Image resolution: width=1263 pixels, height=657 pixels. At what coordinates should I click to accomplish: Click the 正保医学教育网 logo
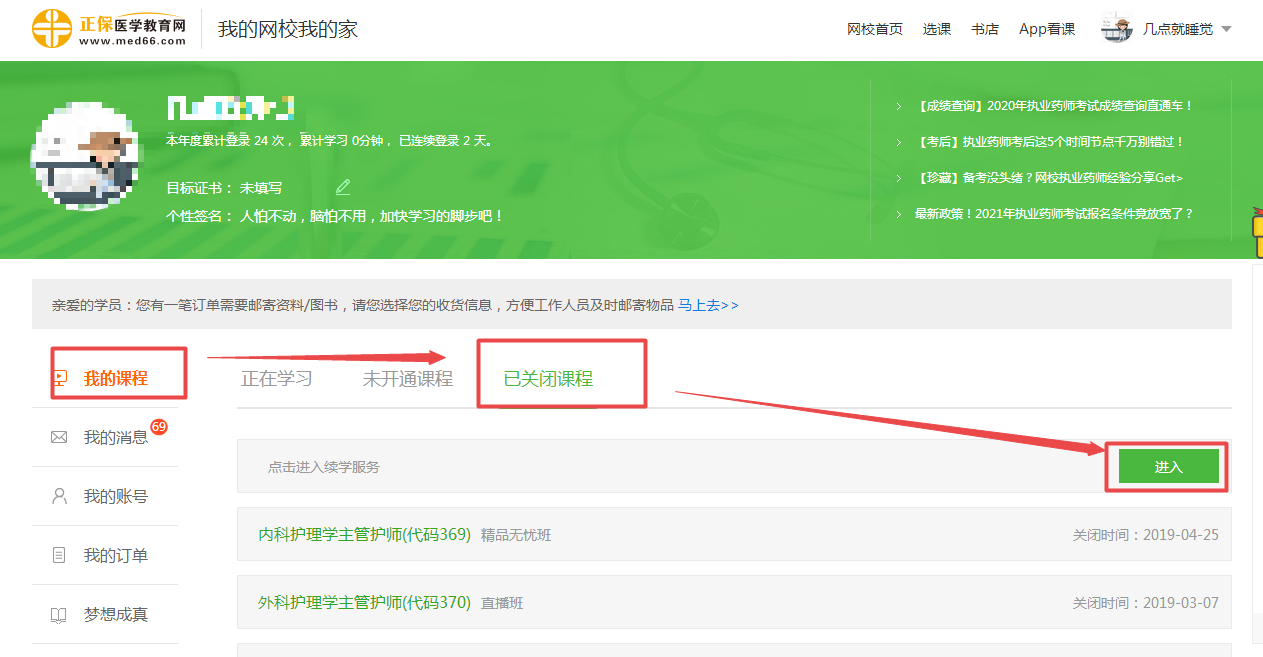[x=109, y=29]
